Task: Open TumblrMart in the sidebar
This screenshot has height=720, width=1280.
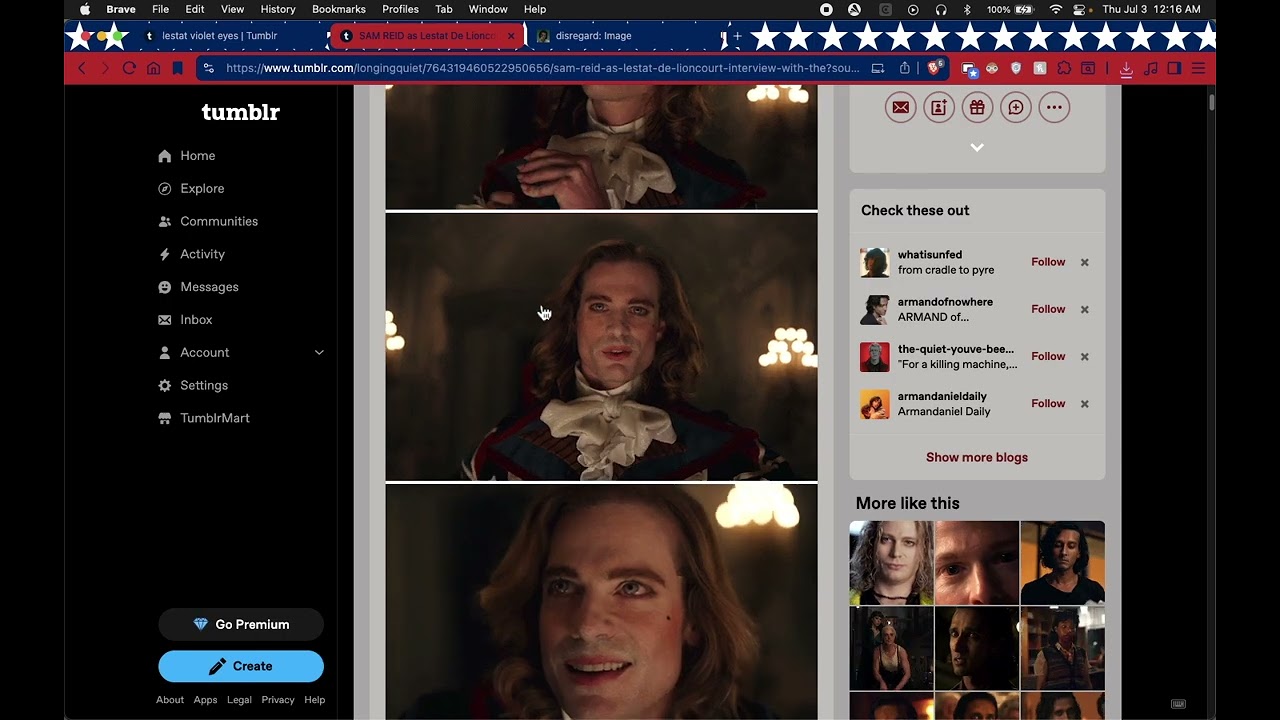Action: pos(204,418)
